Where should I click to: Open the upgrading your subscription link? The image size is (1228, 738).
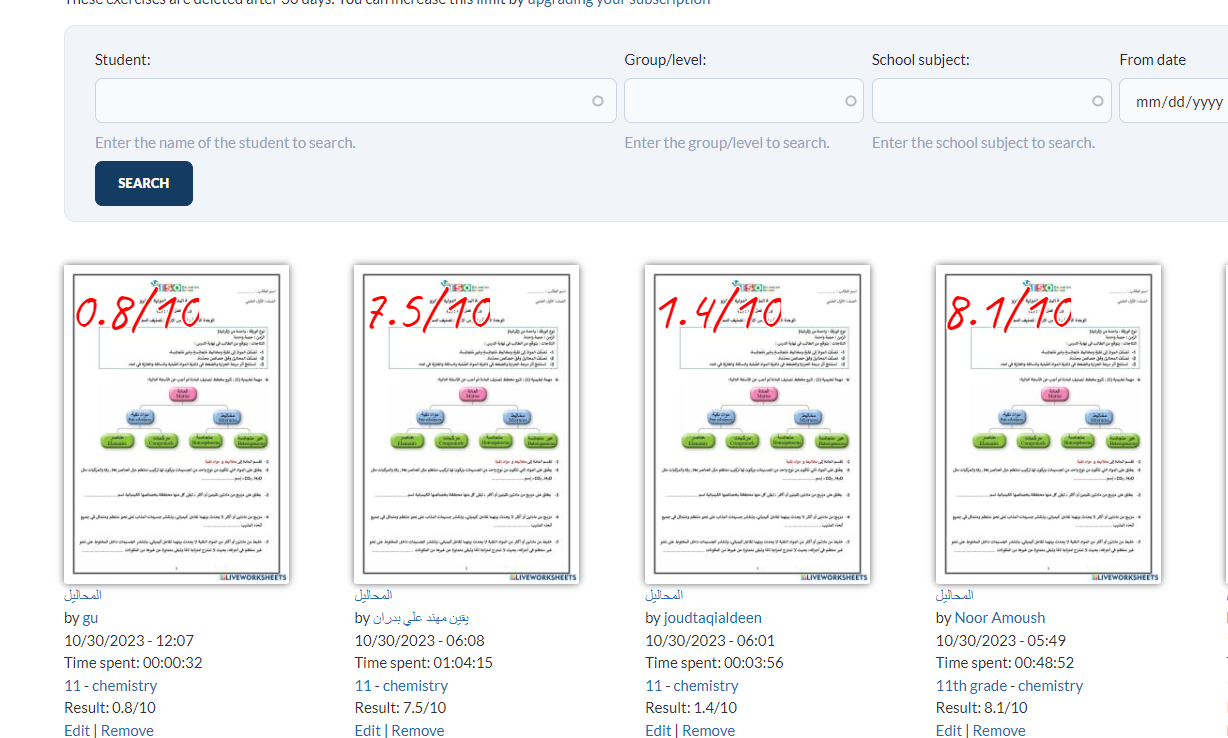click(618, 2)
